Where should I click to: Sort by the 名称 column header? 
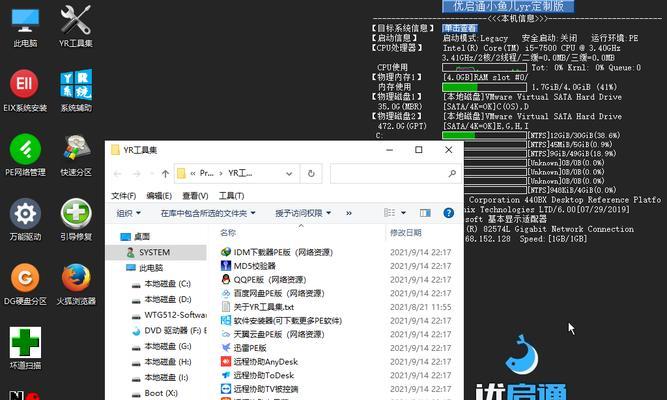pyautogui.click(x=228, y=233)
